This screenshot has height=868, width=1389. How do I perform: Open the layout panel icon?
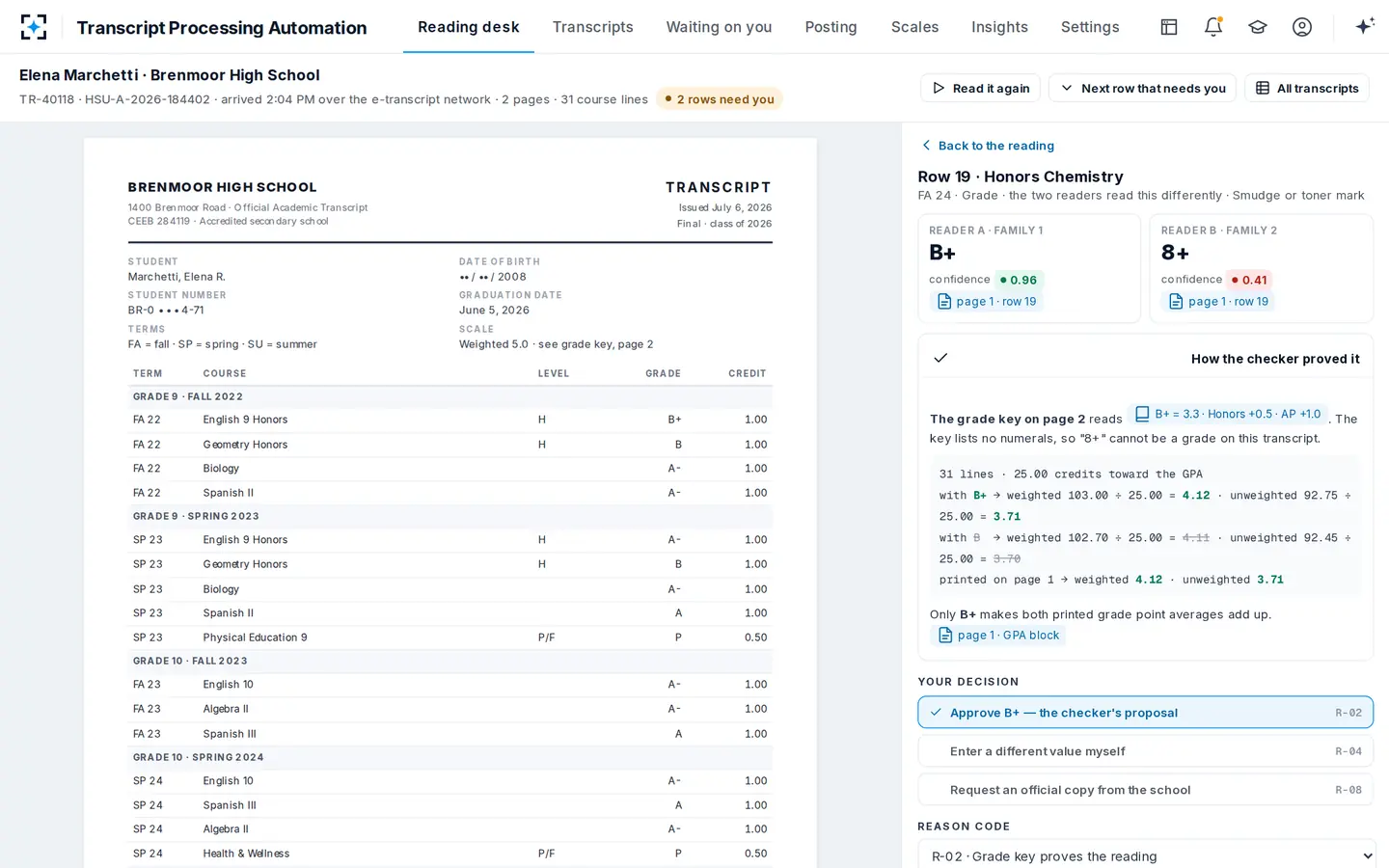(1169, 27)
